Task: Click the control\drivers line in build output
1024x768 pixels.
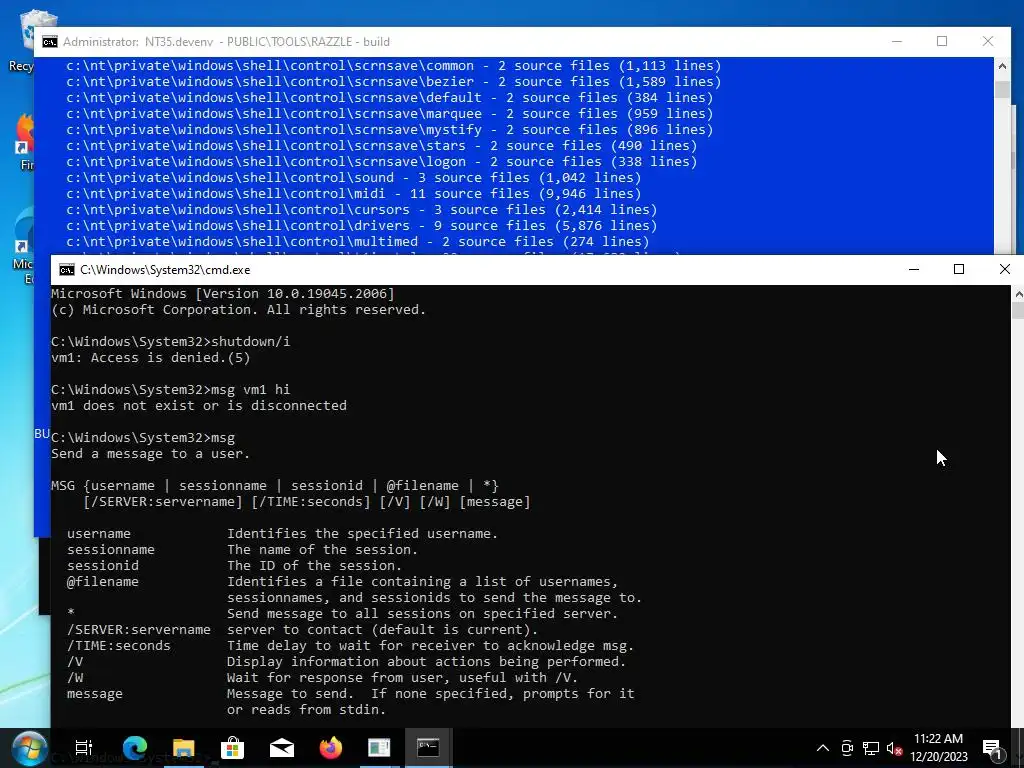Action: point(362,225)
